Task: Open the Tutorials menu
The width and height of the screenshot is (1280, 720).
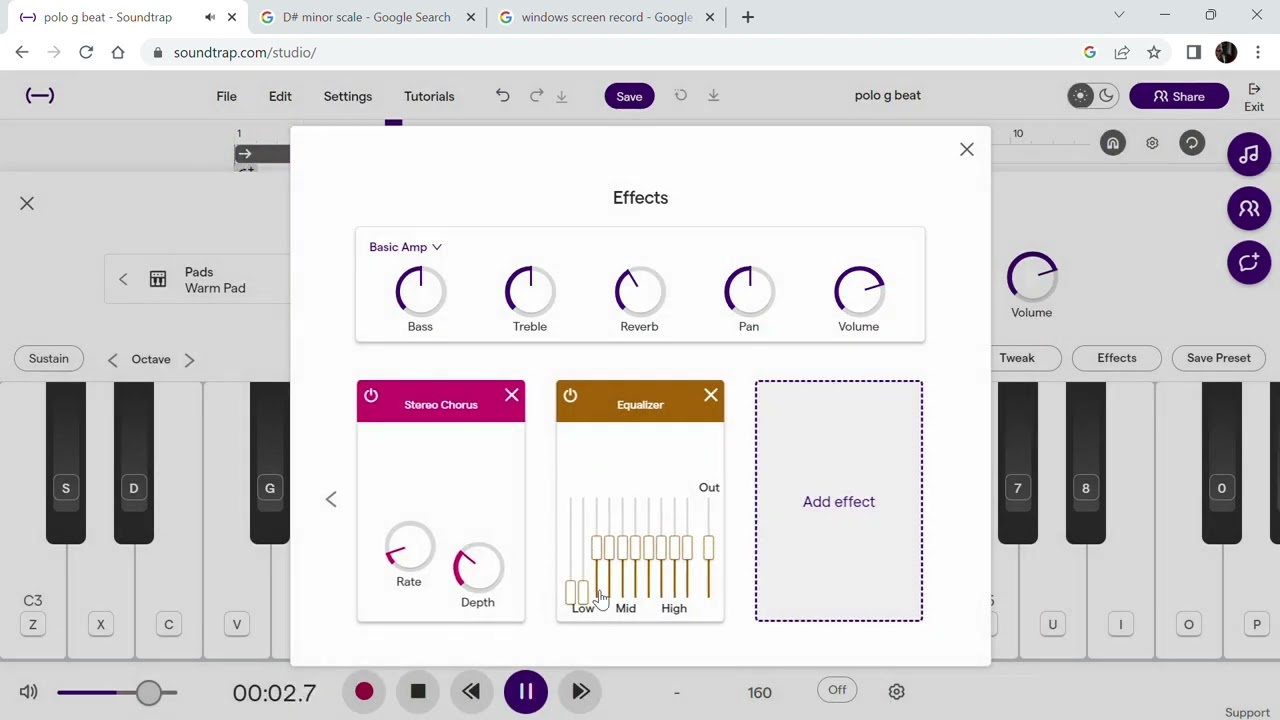Action: 429,96
